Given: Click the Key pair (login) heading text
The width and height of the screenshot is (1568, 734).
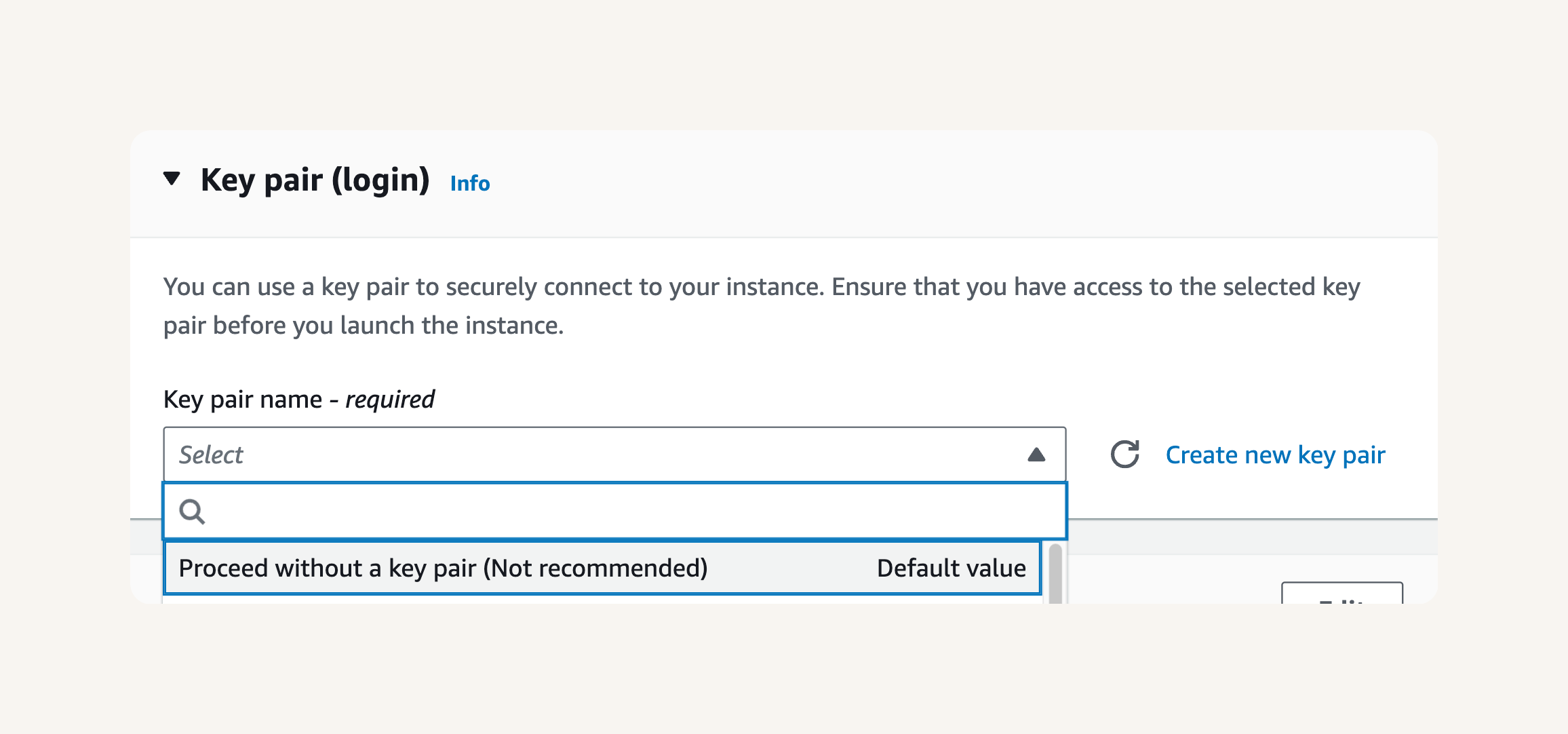Looking at the screenshot, I should (x=315, y=180).
